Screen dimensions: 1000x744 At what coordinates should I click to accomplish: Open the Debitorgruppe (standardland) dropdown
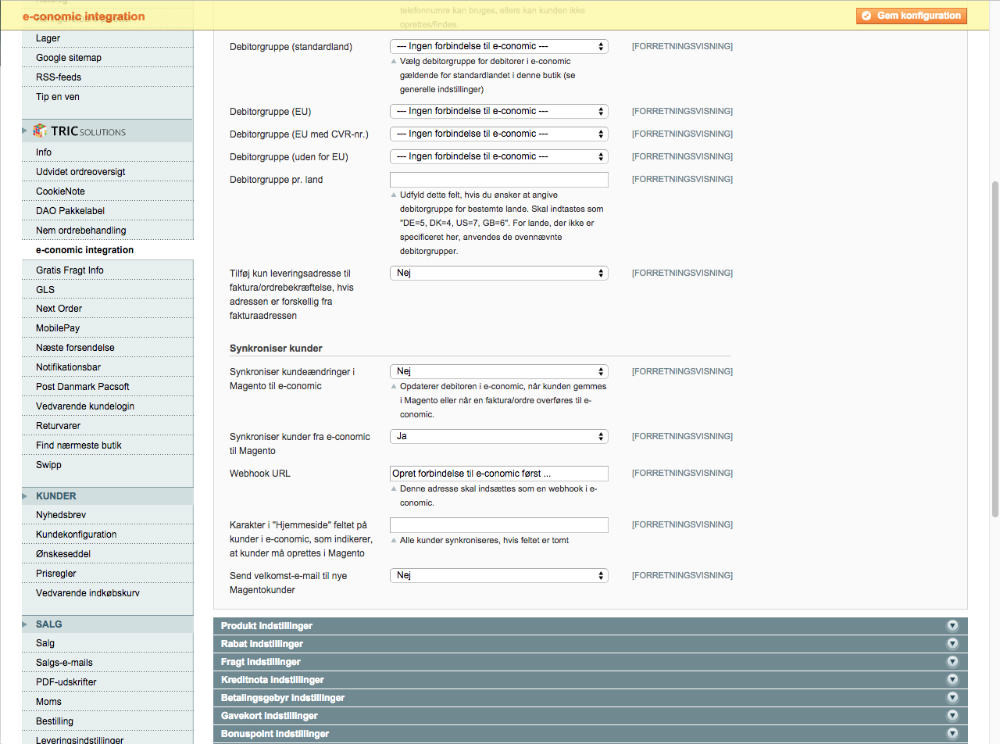(x=498, y=45)
